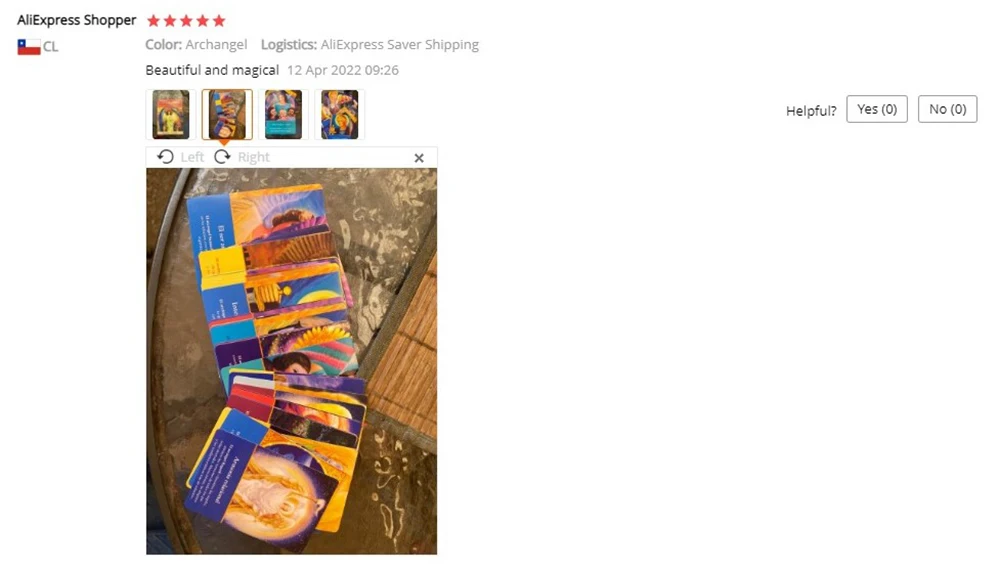Click the AliExpress Shopper reviewer name
1000x570 pixels.
(77, 20)
